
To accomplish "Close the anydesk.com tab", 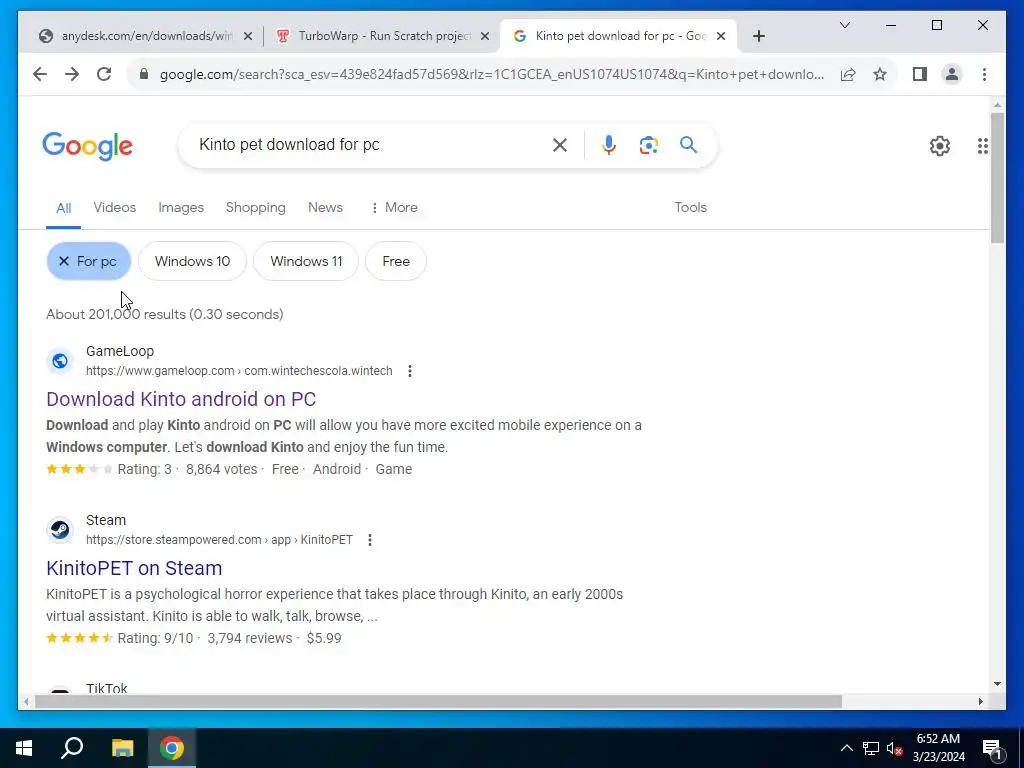I will [248, 36].
